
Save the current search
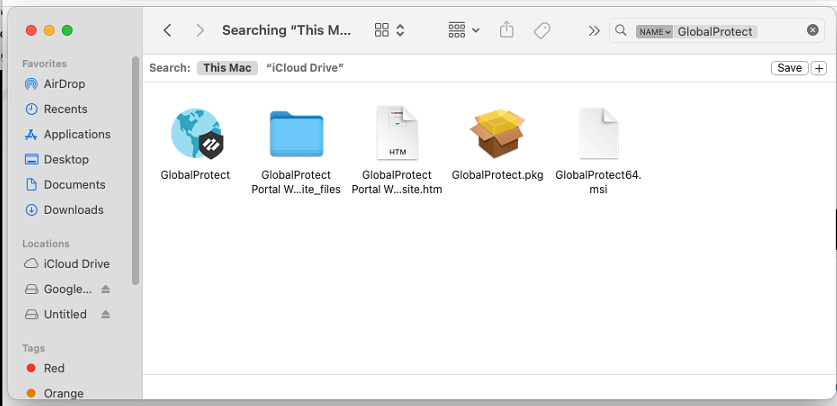click(x=789, y=68)
